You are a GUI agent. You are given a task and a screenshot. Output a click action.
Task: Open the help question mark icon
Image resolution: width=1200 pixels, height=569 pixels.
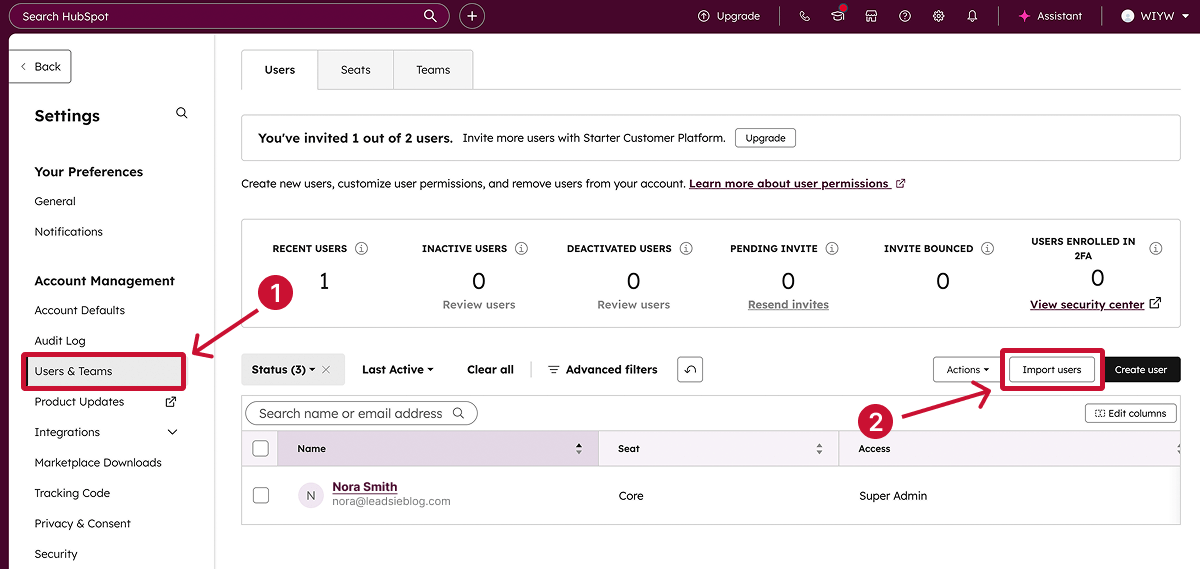coord(905,16)
